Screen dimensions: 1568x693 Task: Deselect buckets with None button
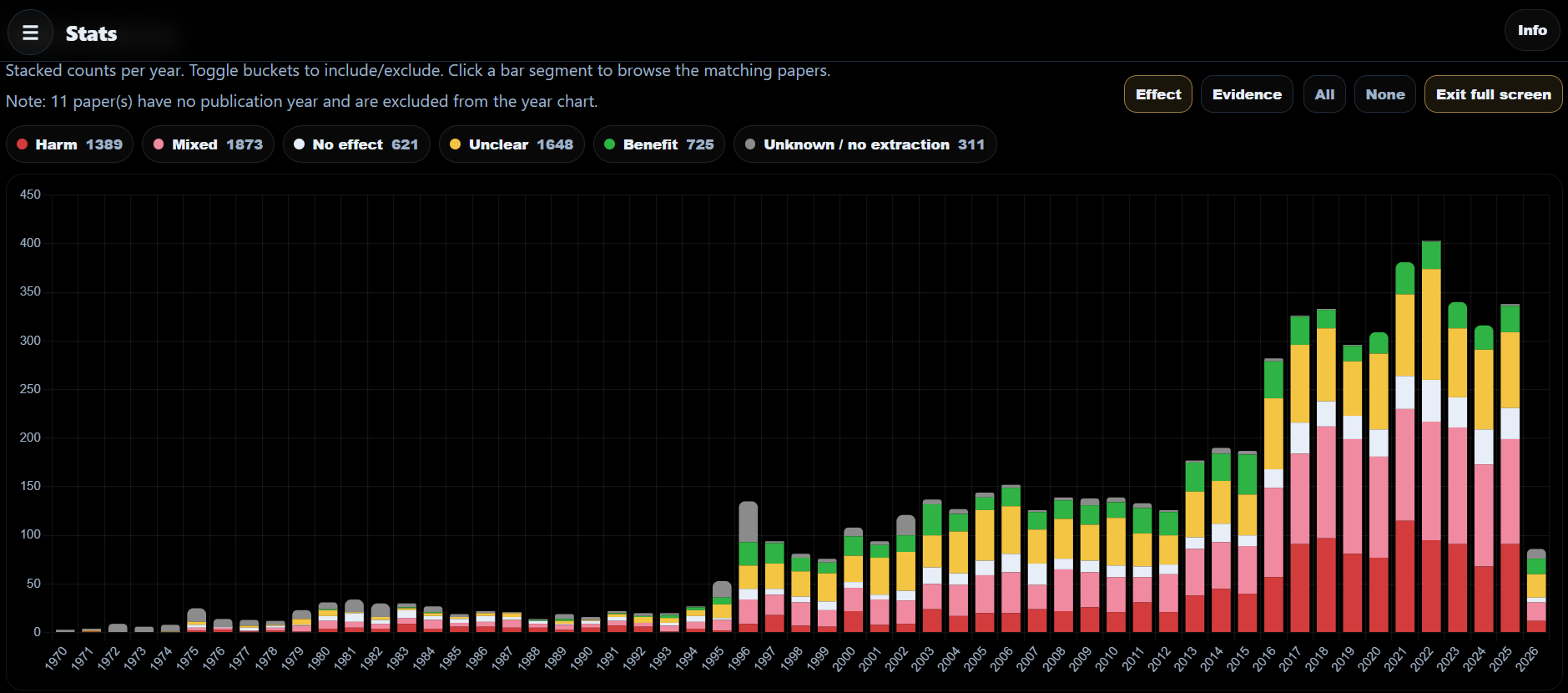tap(1384, 94)
